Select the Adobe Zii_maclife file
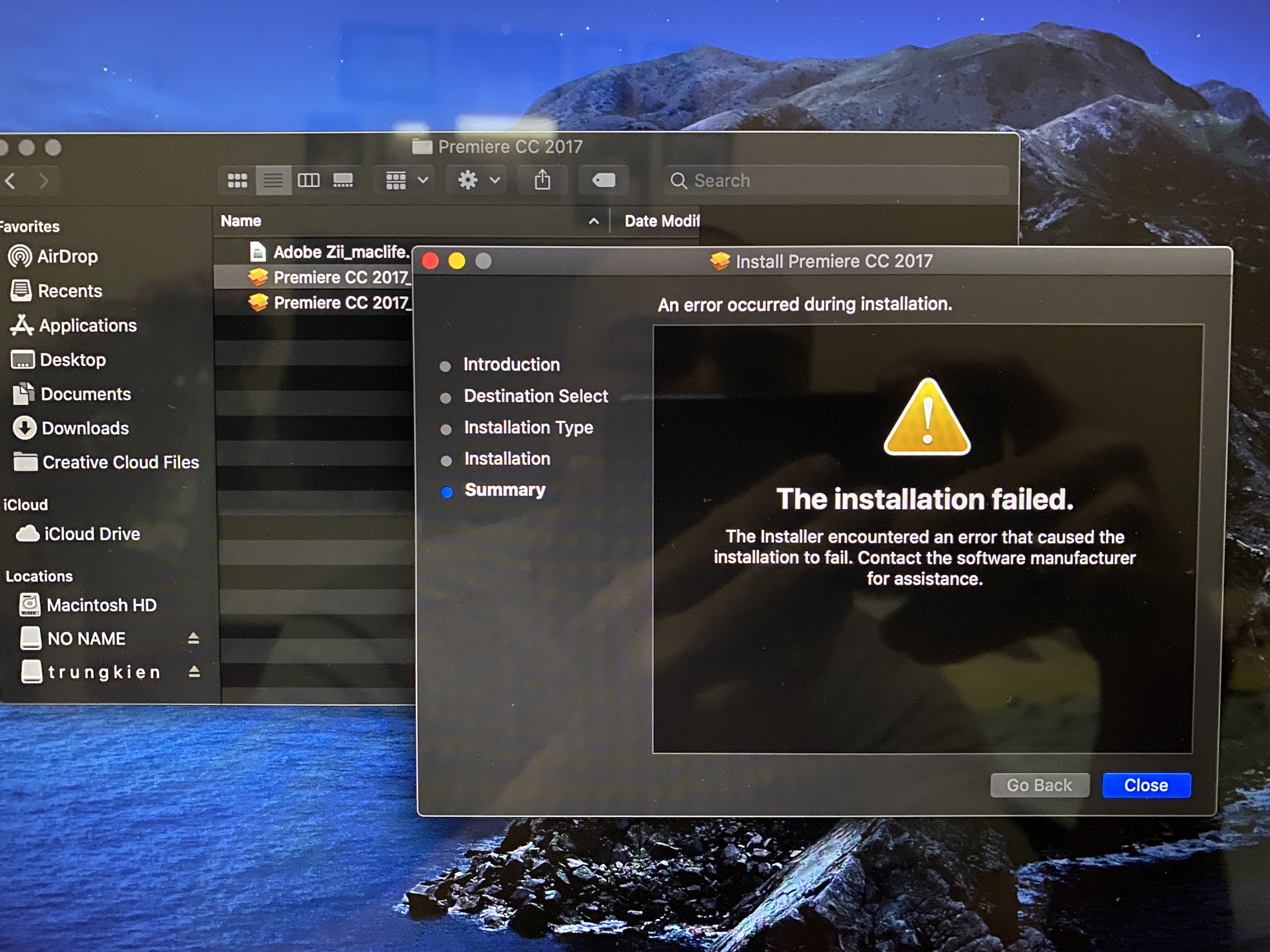Screen dimensions: 1270x952 tap(330, 252)
